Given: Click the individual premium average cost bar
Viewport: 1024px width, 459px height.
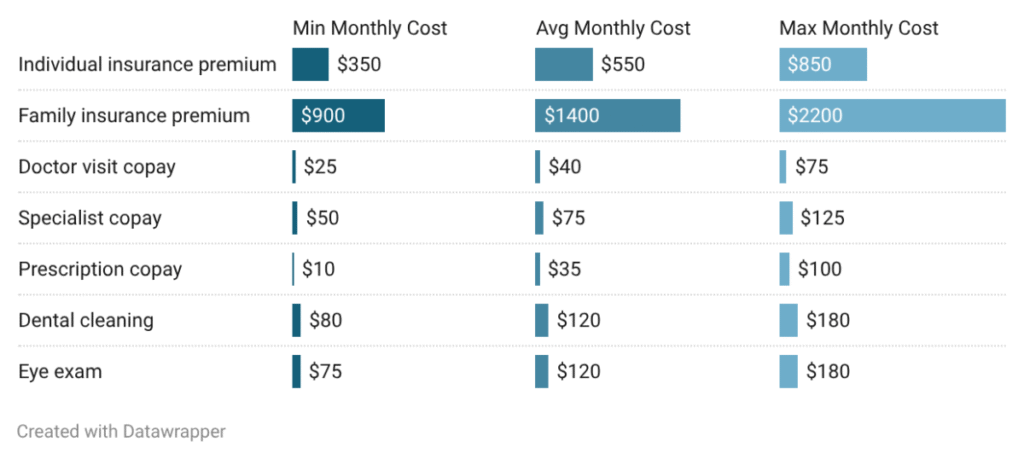Looking at the screenshot, I should click(564, 65).
